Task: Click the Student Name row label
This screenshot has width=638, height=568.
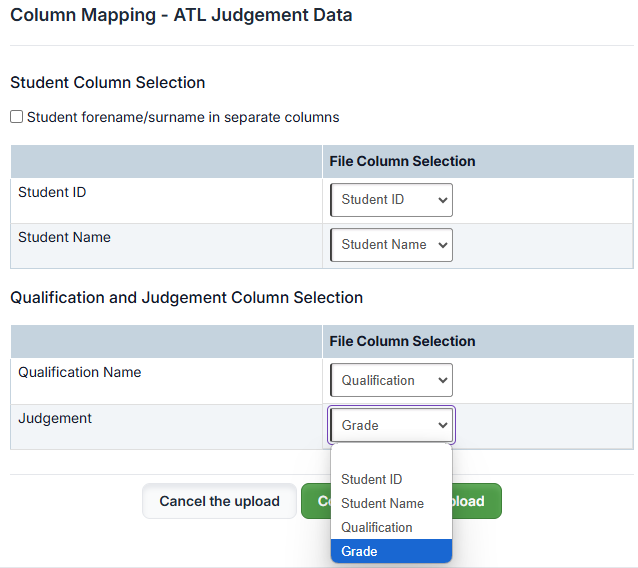Action: click(64, 237)
